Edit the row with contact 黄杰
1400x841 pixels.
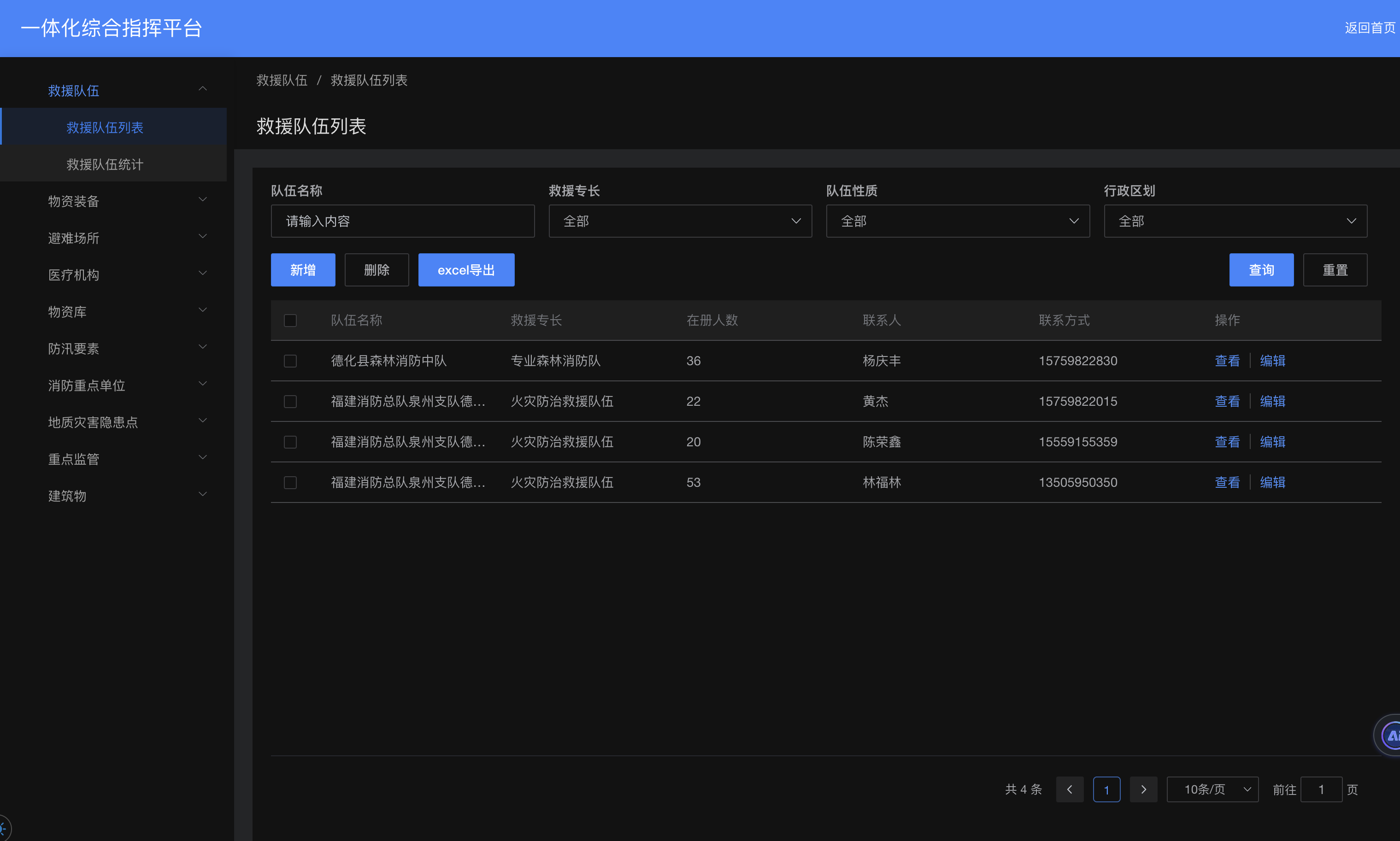(1272, 401)
